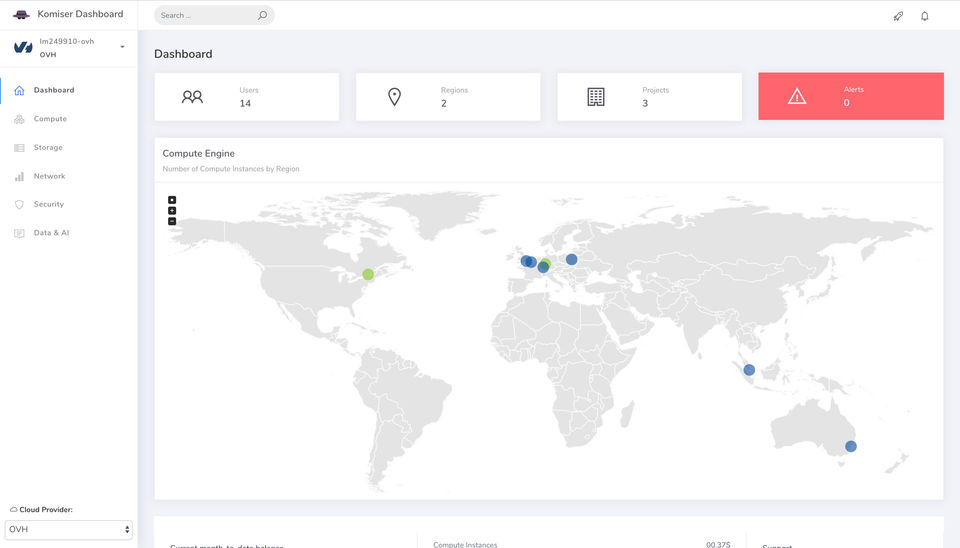Click the Alerts warning triangle icon

797,97
